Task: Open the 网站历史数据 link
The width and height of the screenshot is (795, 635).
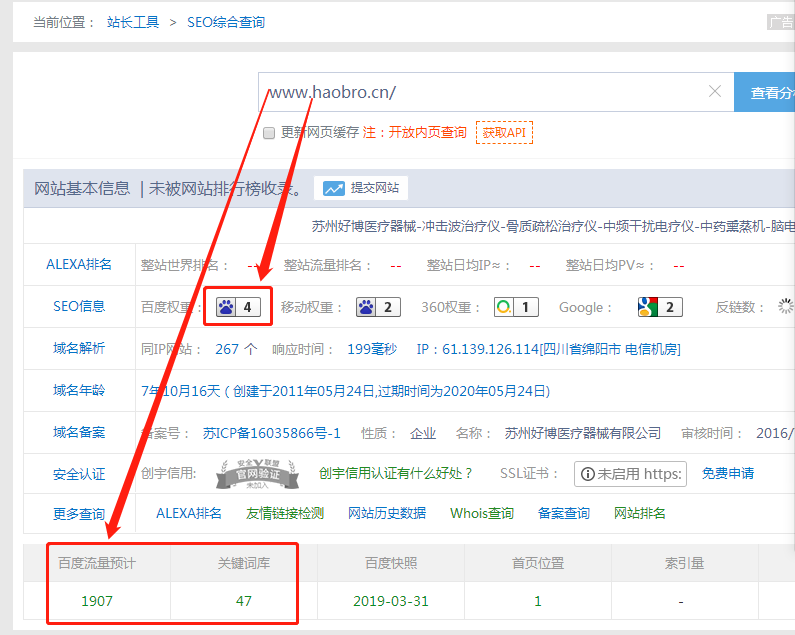Action: 386,513
